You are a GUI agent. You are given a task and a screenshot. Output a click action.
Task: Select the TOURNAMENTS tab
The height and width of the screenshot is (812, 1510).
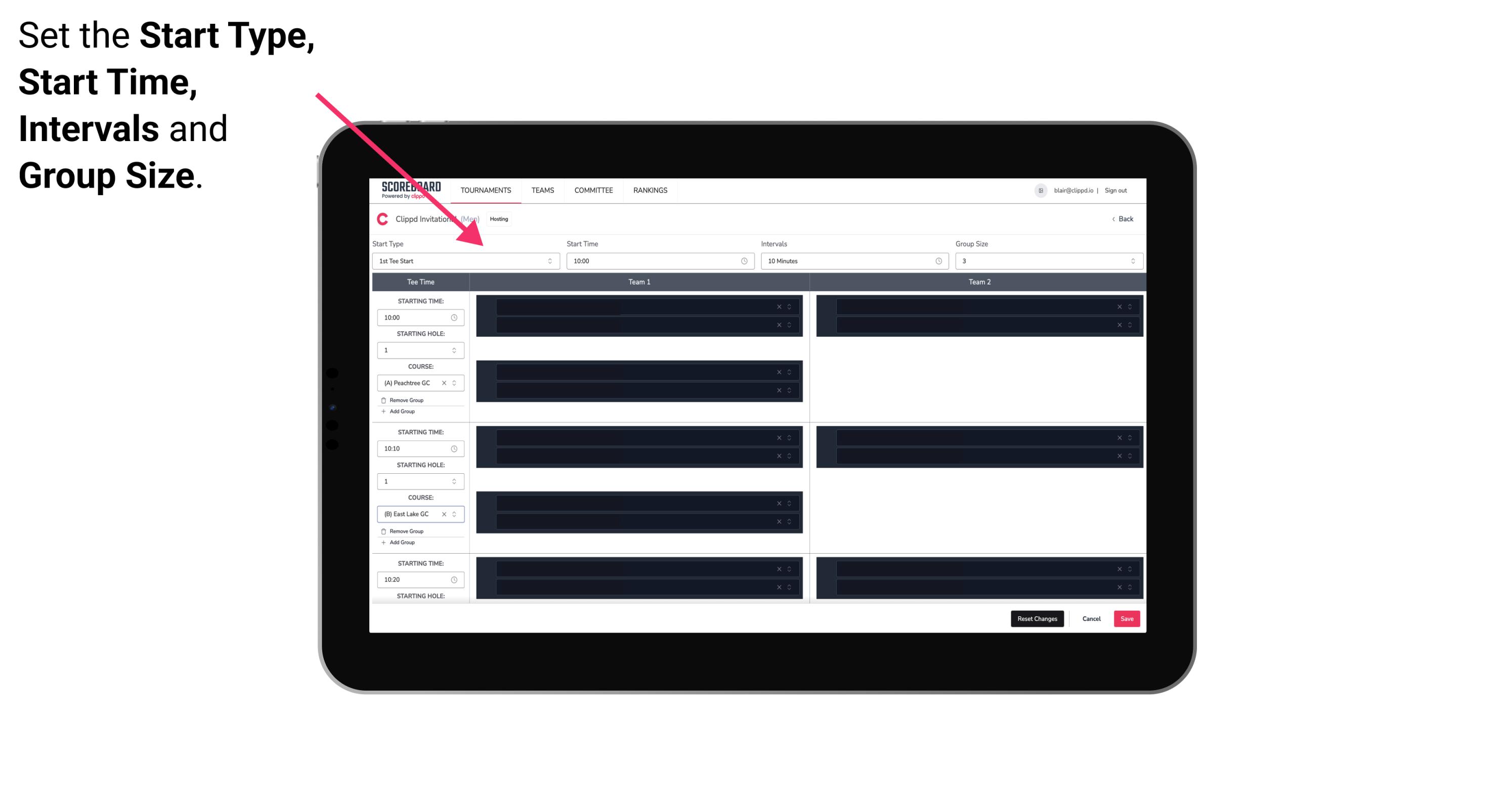pyautogui.click(x=486, y=190)
